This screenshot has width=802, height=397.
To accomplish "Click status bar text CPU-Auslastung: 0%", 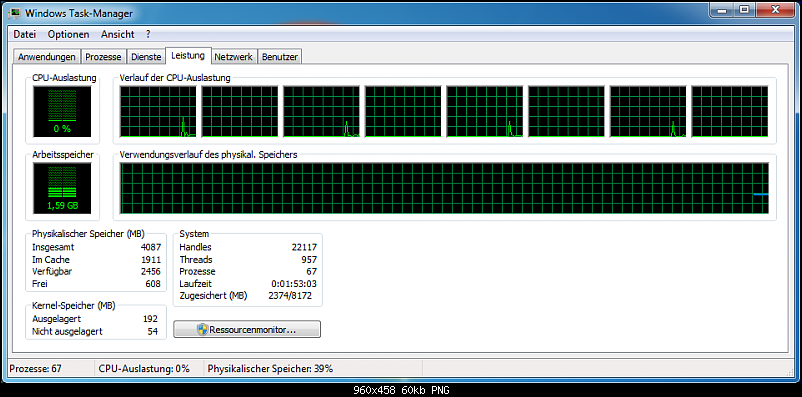I will (x=144, y=368).
